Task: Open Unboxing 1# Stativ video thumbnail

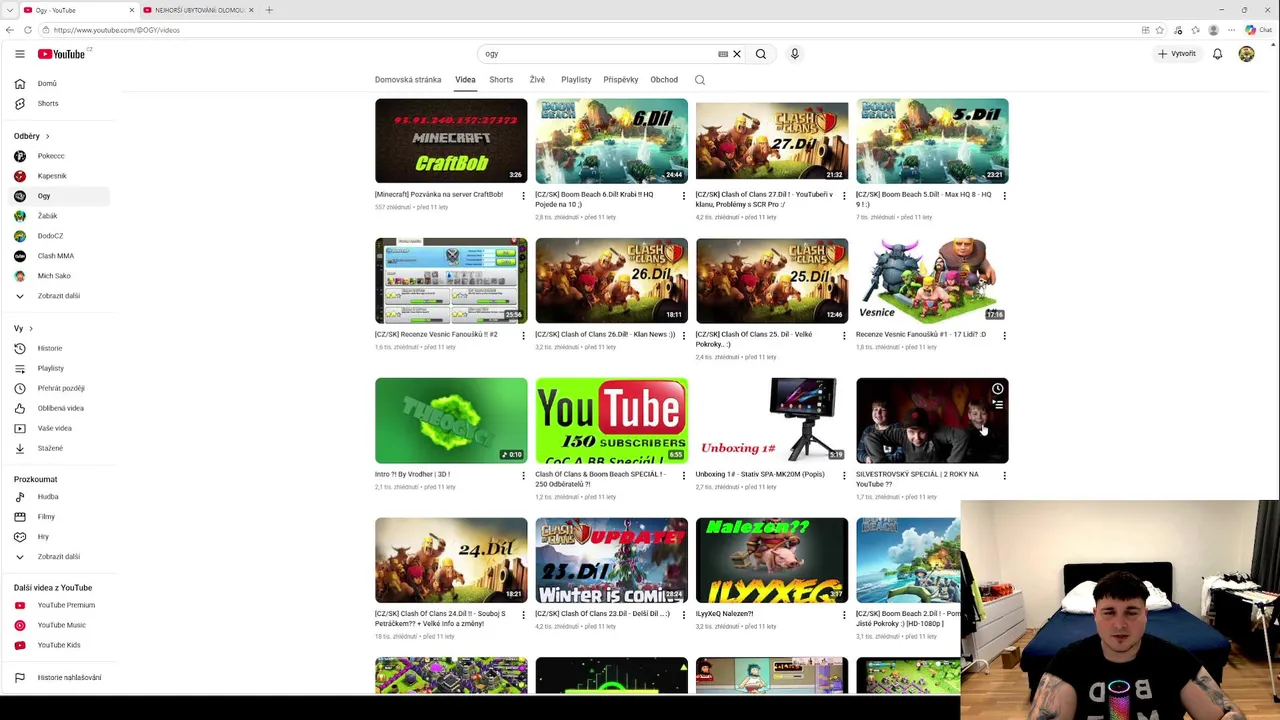Action: click(x=772, y=421)
